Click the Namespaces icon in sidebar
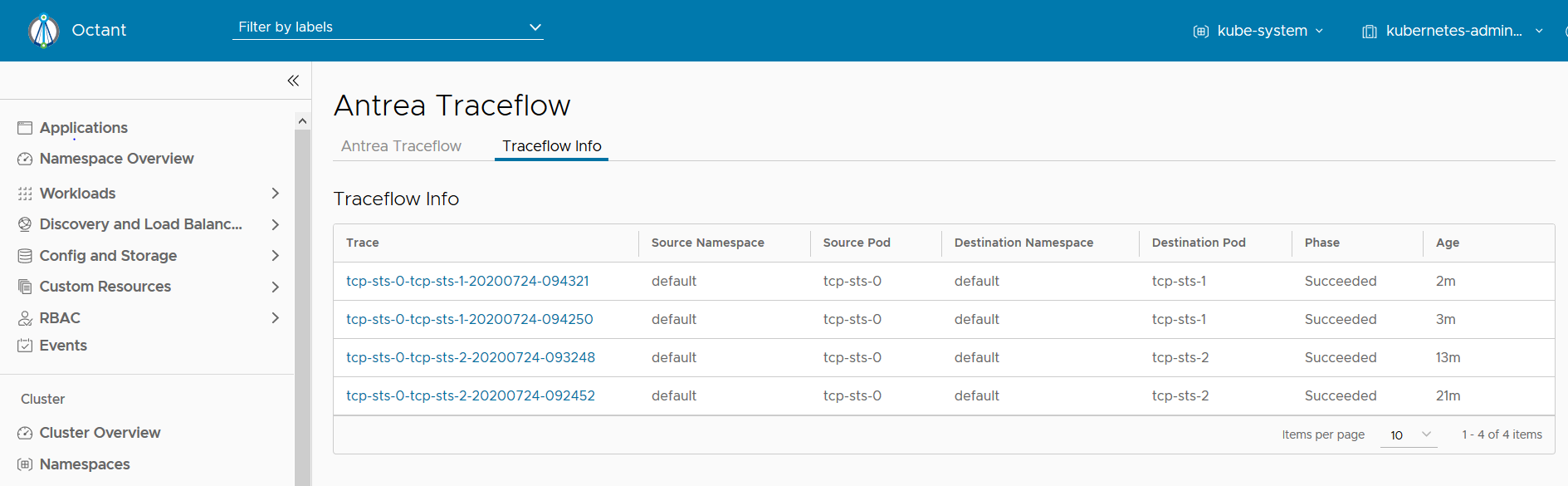The image size is (1568, 486). (x=25, y=464)
